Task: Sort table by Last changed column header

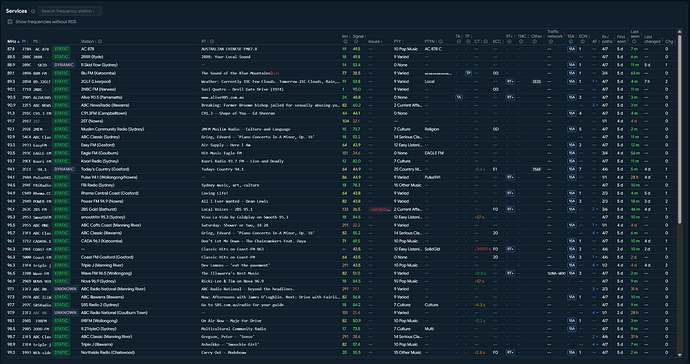Action: click(x=652, y=39)
